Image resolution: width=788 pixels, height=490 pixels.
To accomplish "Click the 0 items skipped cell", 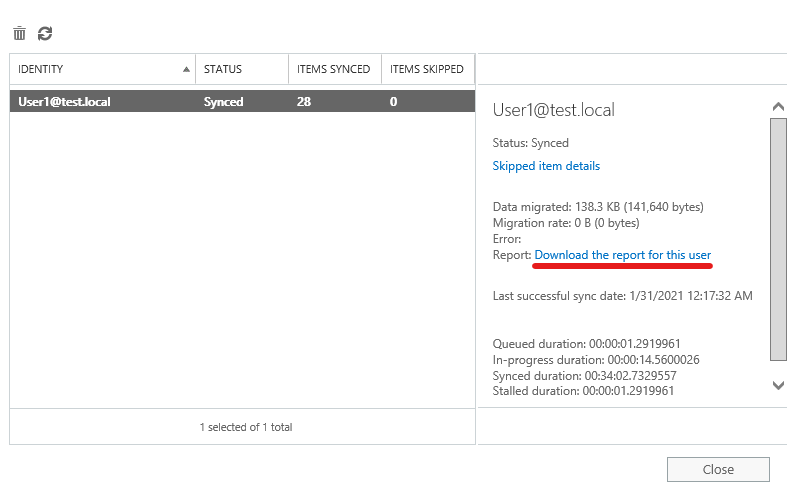I will [393, 102].
